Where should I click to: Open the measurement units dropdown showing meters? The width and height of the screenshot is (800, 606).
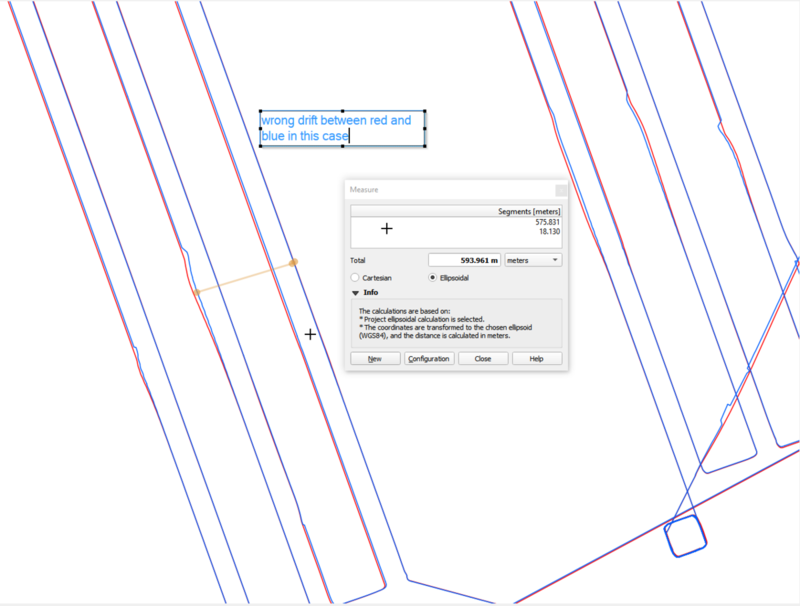coord(533,259)
